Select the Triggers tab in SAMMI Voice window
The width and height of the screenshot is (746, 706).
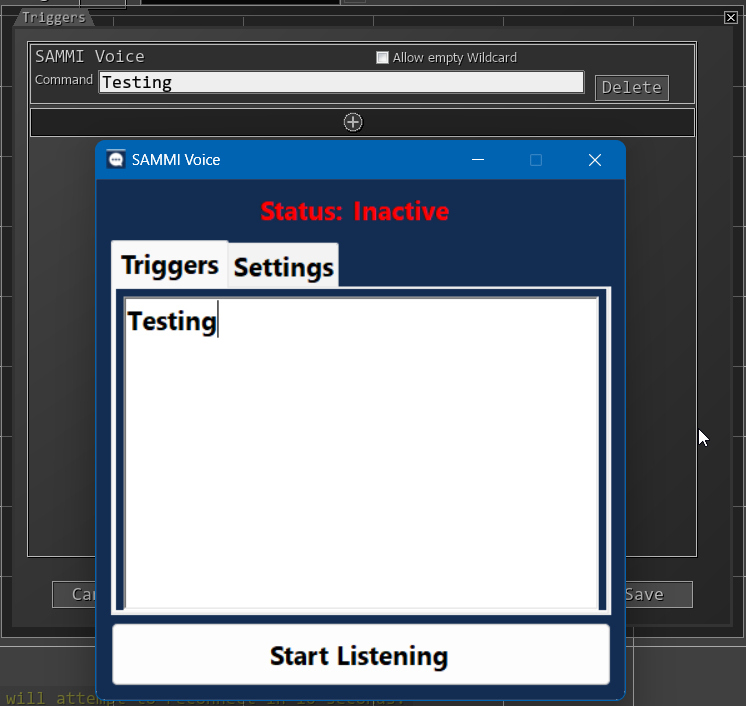click(x=170, y=265)
